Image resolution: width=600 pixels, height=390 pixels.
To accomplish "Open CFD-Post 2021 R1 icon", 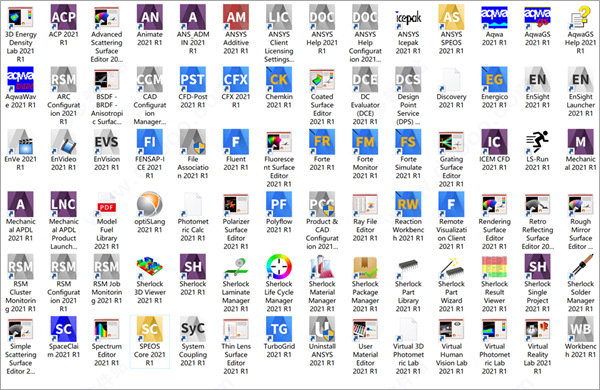I will pos(193,80).
